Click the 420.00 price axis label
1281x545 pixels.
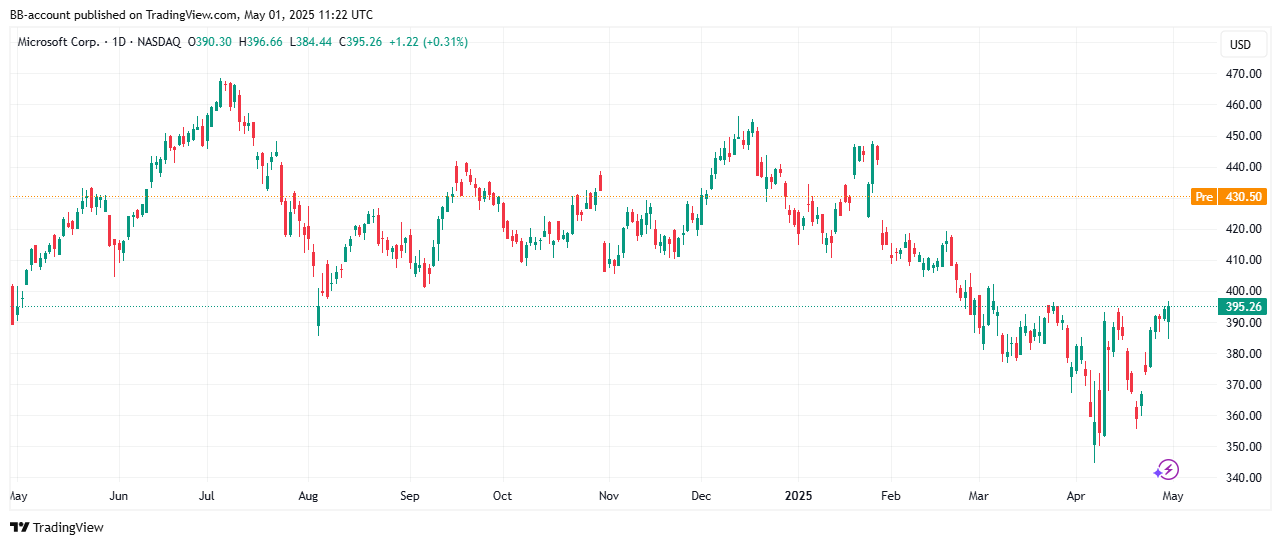point(1243,229)
